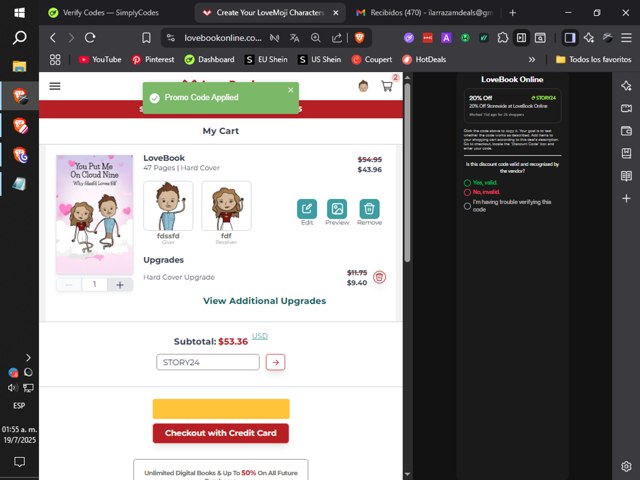Reload the current page
The image size is (640, 480).
(90, 38)
